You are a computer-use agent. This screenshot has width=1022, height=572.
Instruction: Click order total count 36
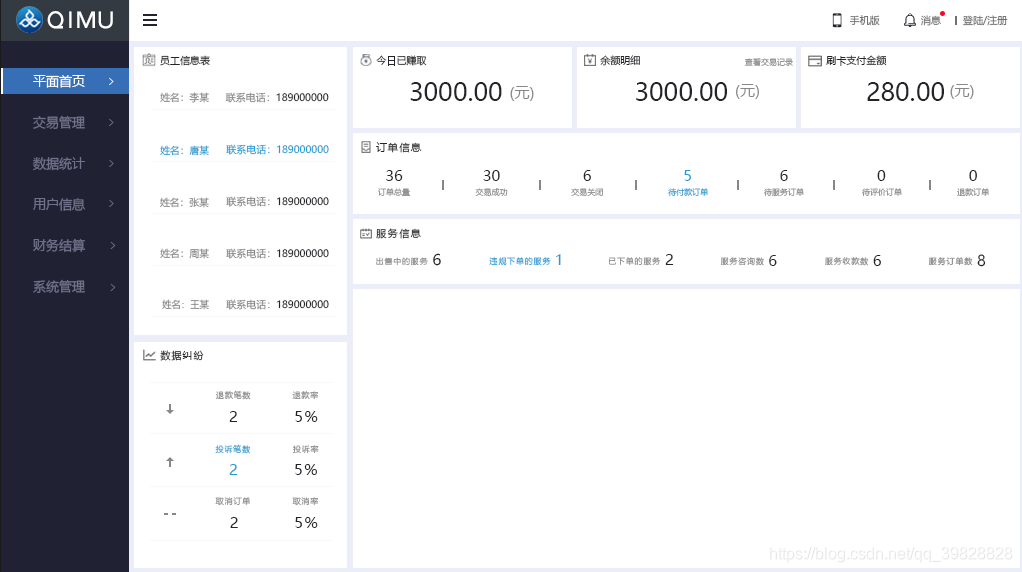[394, 176]
